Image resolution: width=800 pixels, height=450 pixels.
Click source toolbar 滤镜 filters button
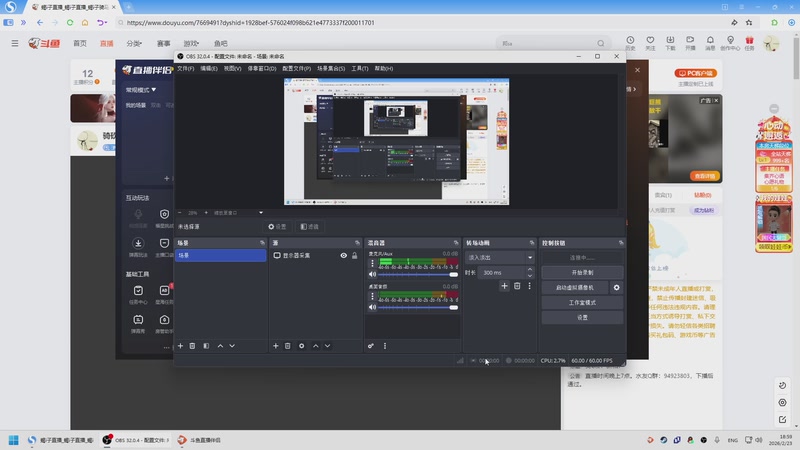pyautogui.click(x=310, y=227)
